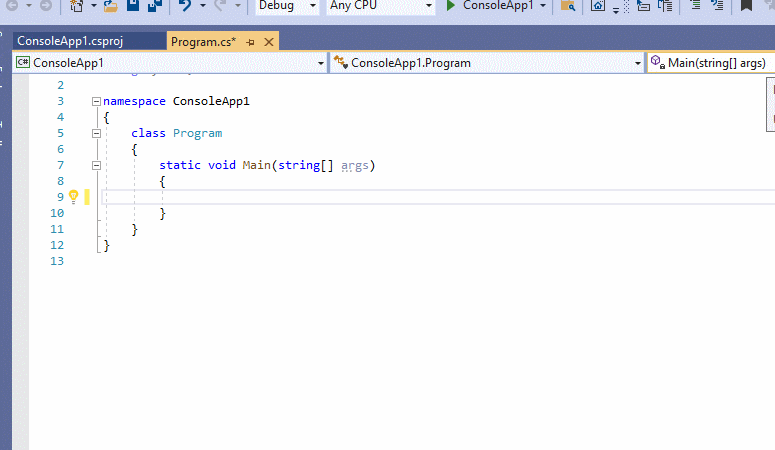The width and height of the screenshot is (775, 450).
Task: Click the Undo arrow icon
Action: coord(185,5)
